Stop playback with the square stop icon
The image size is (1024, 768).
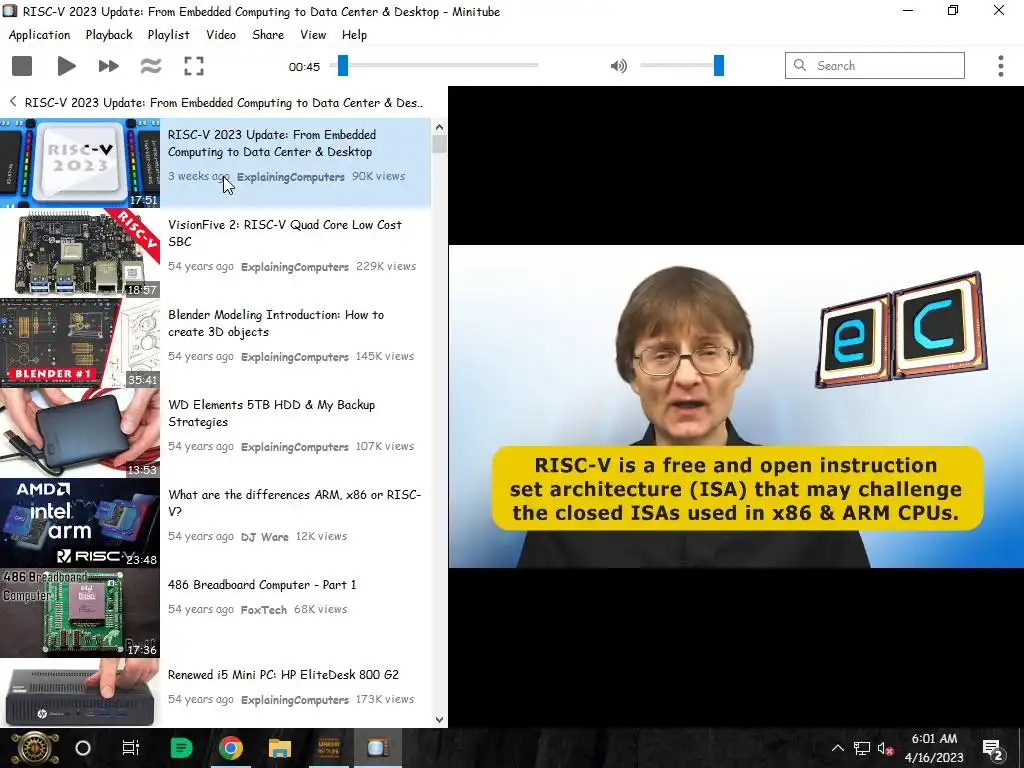(x=22, y=66)
